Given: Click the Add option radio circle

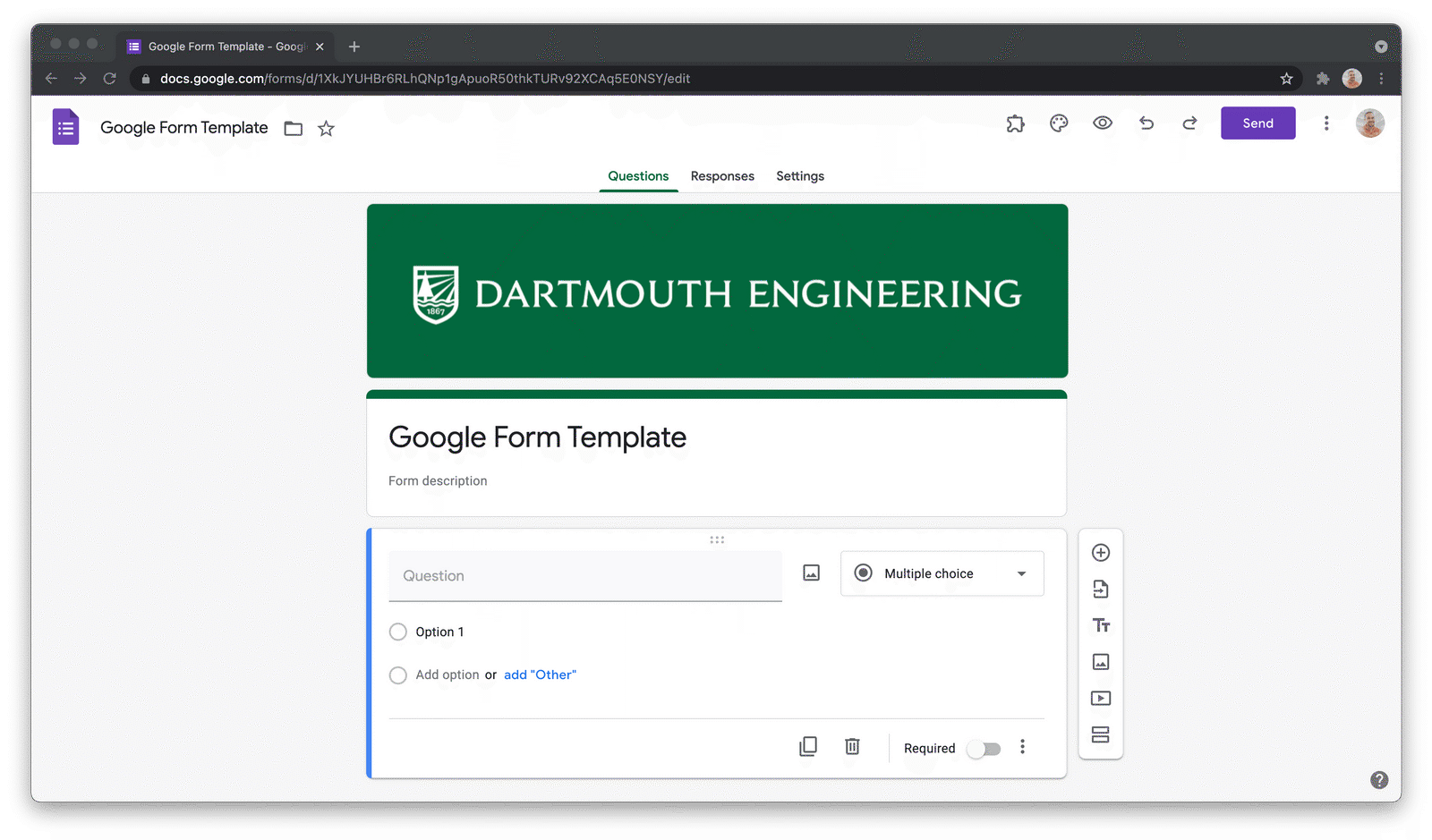Looking at the screenshot, I should [x=398, y=675].
